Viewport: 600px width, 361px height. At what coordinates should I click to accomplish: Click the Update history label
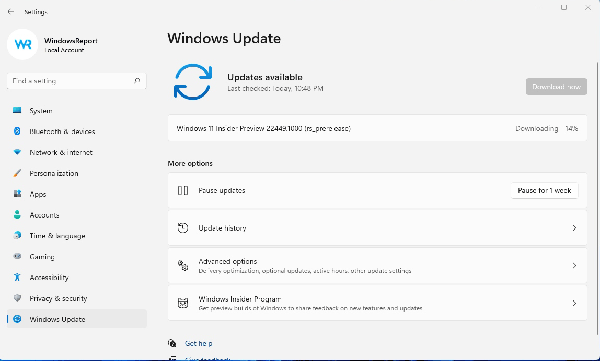coord(222,228)
